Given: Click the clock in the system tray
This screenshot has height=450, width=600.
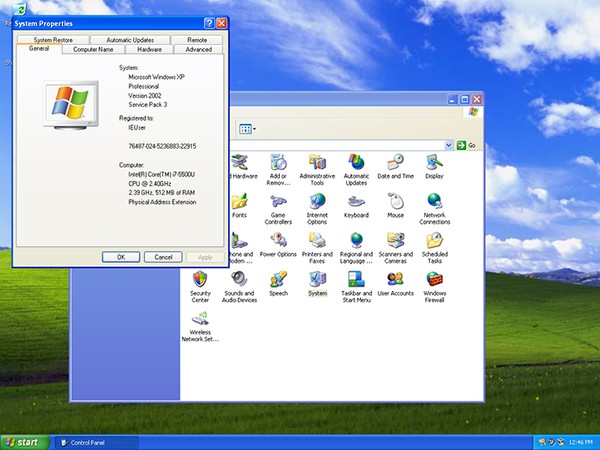Looking at the screenshot, I should pyautogui.click(x=581, y=443).
